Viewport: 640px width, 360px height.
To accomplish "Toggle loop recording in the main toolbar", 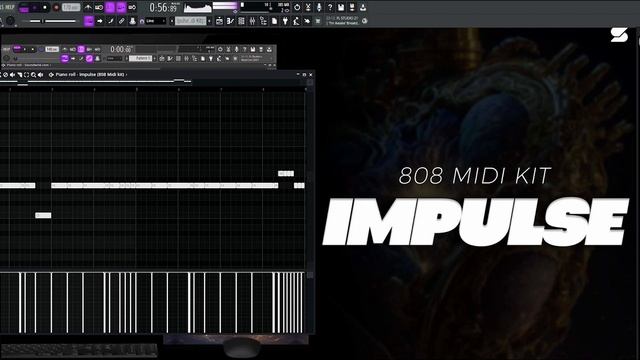I will pyautogui.click(x=132, y=8).
